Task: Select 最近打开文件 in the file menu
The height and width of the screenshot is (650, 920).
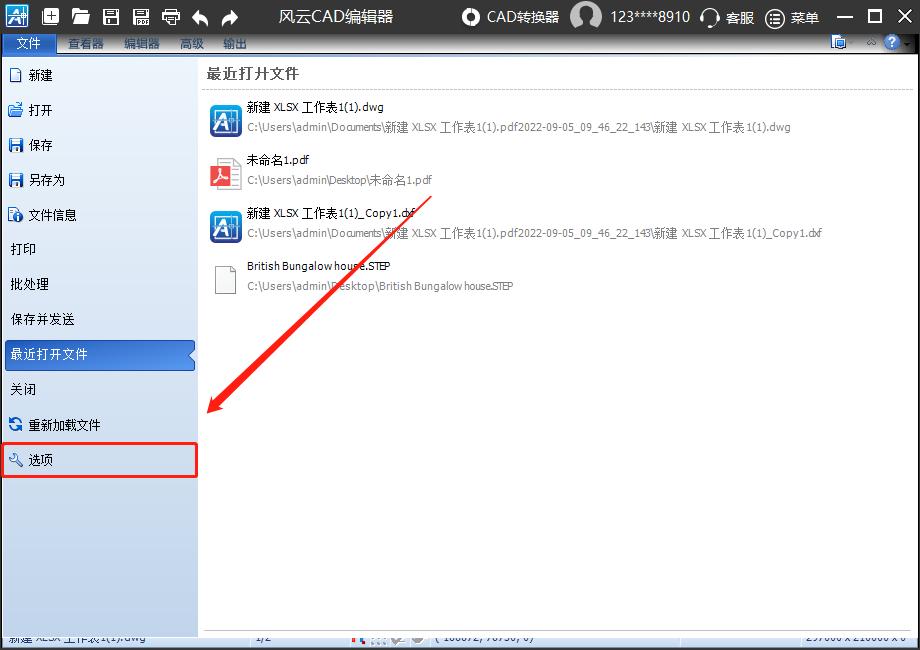Action: click(x=100, y=355)
